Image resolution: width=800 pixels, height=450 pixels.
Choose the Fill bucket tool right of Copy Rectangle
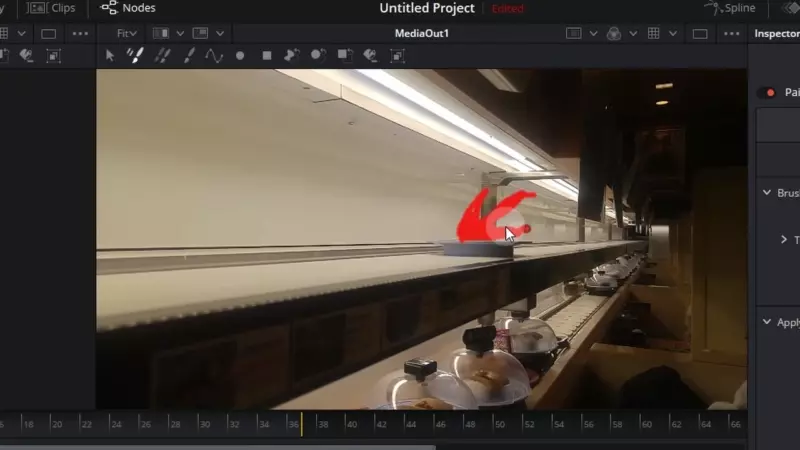pos(370,55)
